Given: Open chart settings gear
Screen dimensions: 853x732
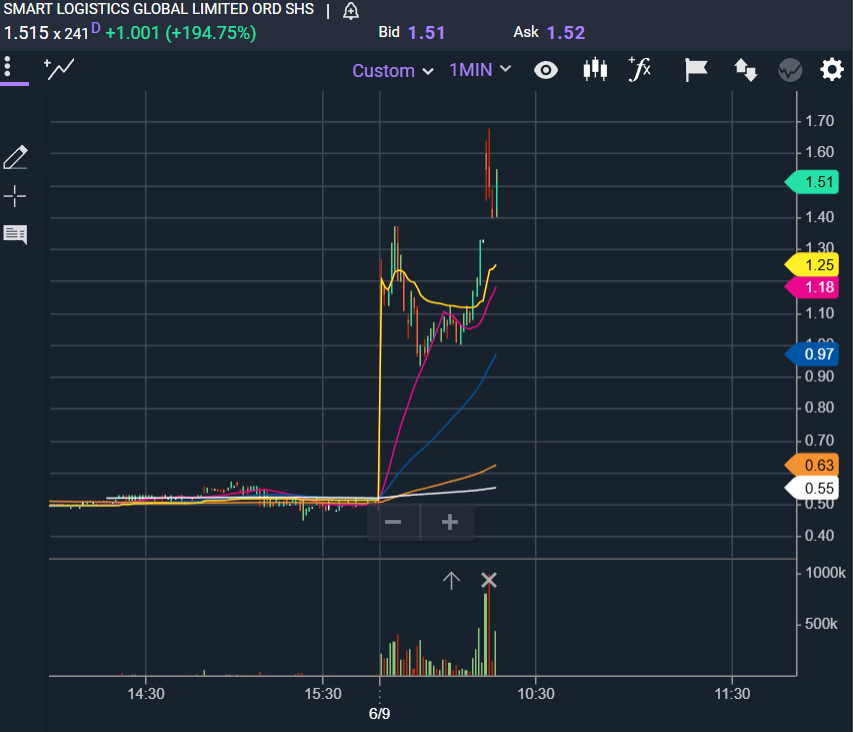Looking at the screenshot, I should pyautogui.click(x=832, y=70).
